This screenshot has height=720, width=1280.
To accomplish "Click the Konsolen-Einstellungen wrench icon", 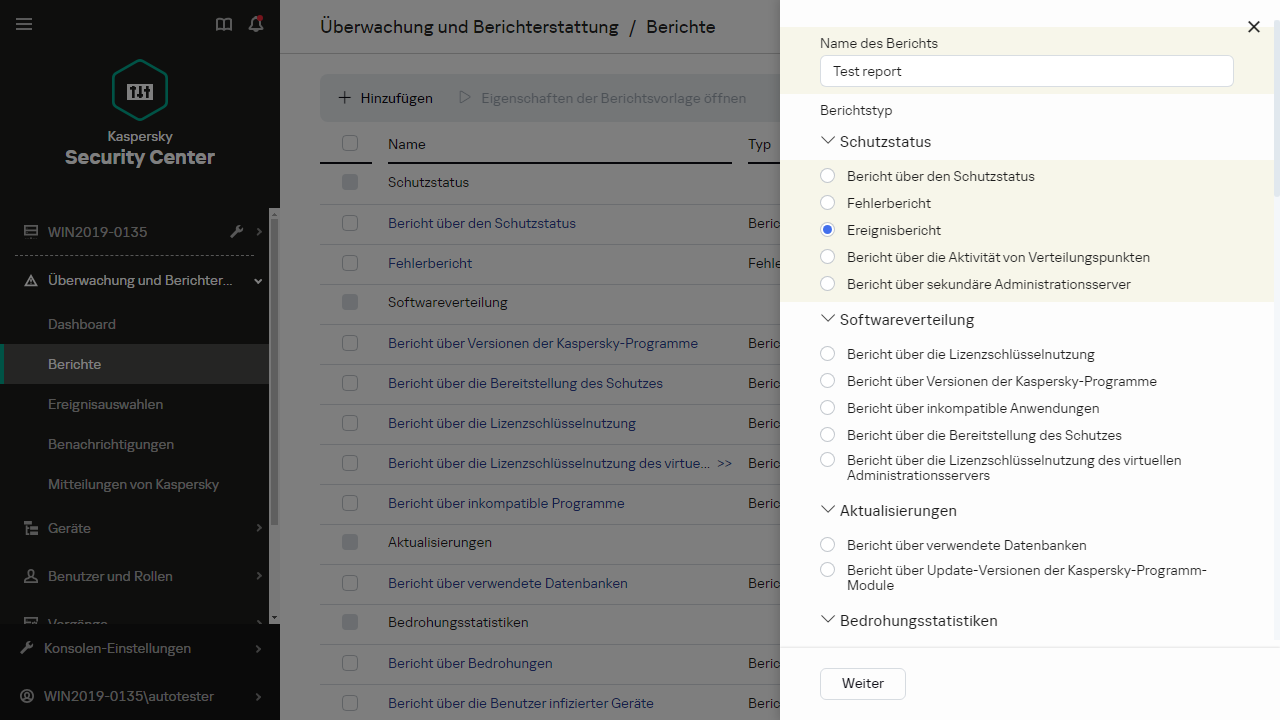I will click(28, 648).
